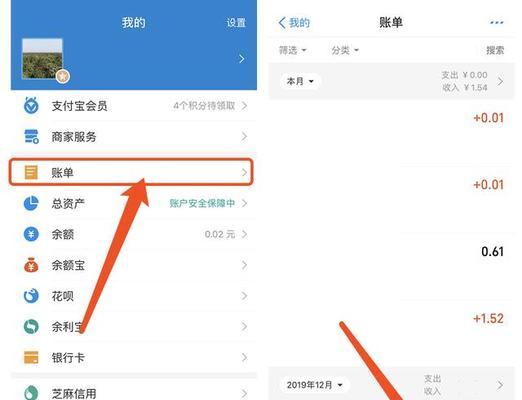Expand the 筛选 filter dropdown
522x400 pixels.
pyautogui.click(x=292, y=50)
